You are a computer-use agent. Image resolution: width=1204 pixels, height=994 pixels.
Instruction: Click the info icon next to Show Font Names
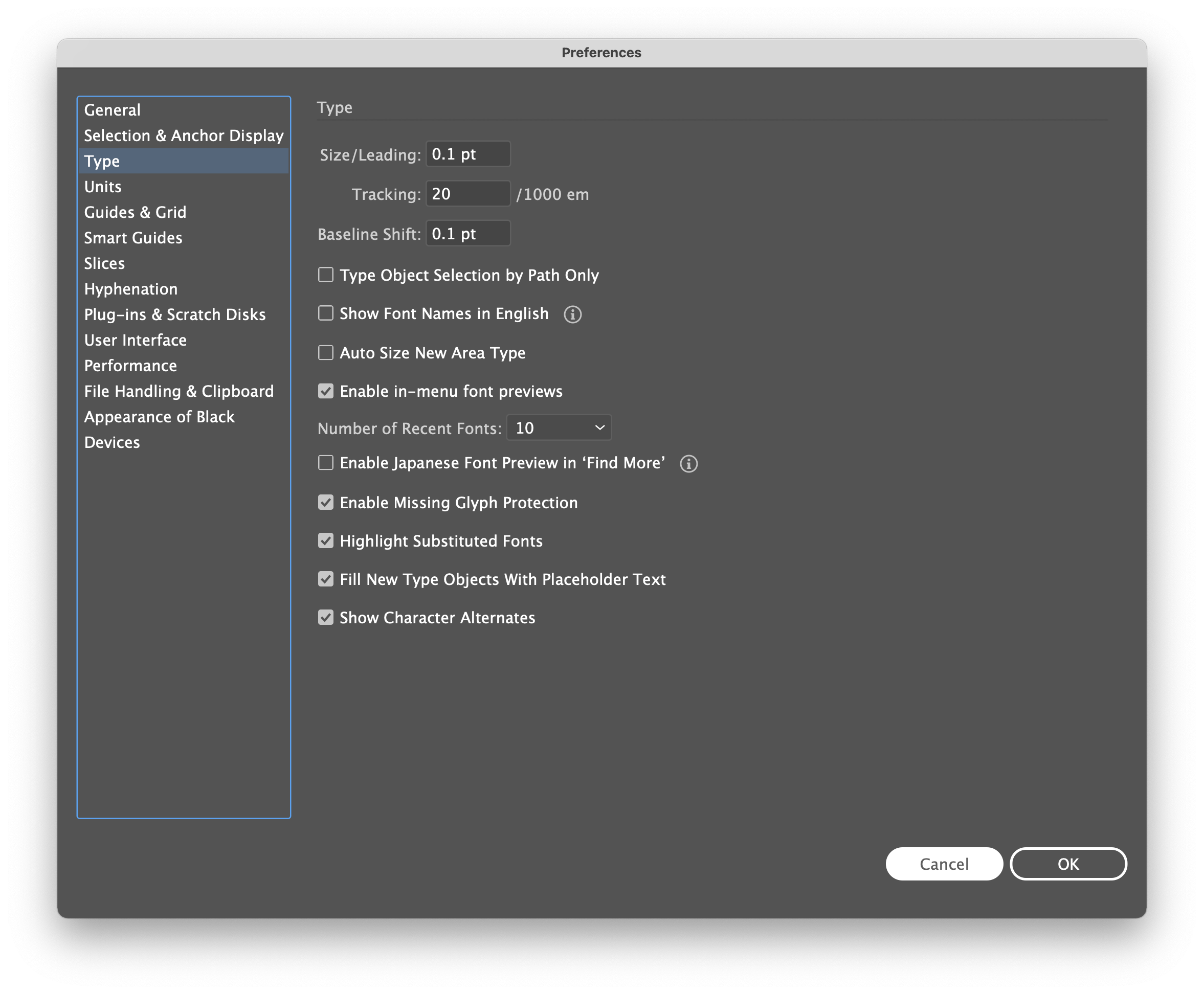click(572, 314)
